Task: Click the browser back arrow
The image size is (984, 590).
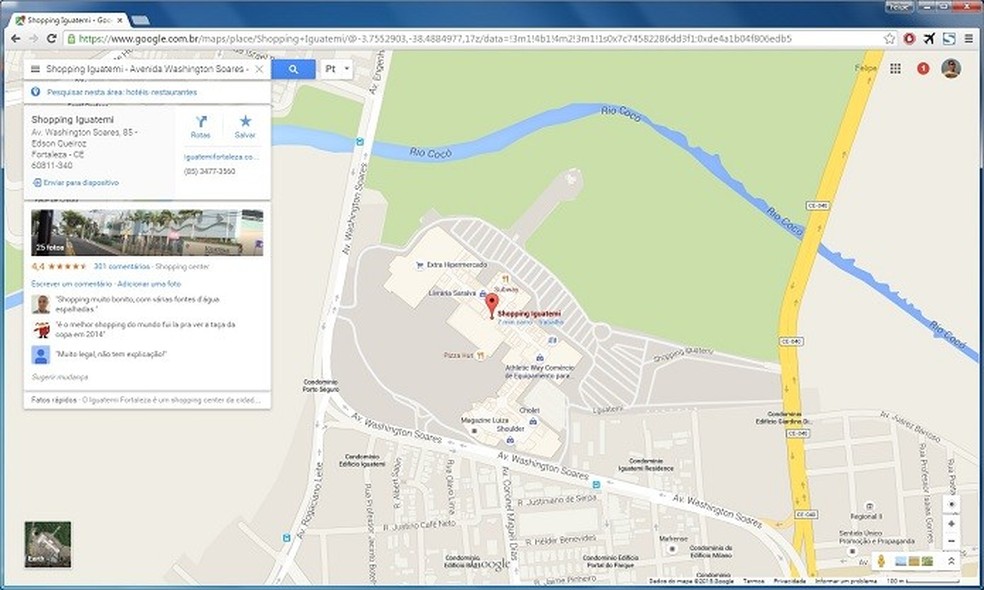Action: coord(16,38)
